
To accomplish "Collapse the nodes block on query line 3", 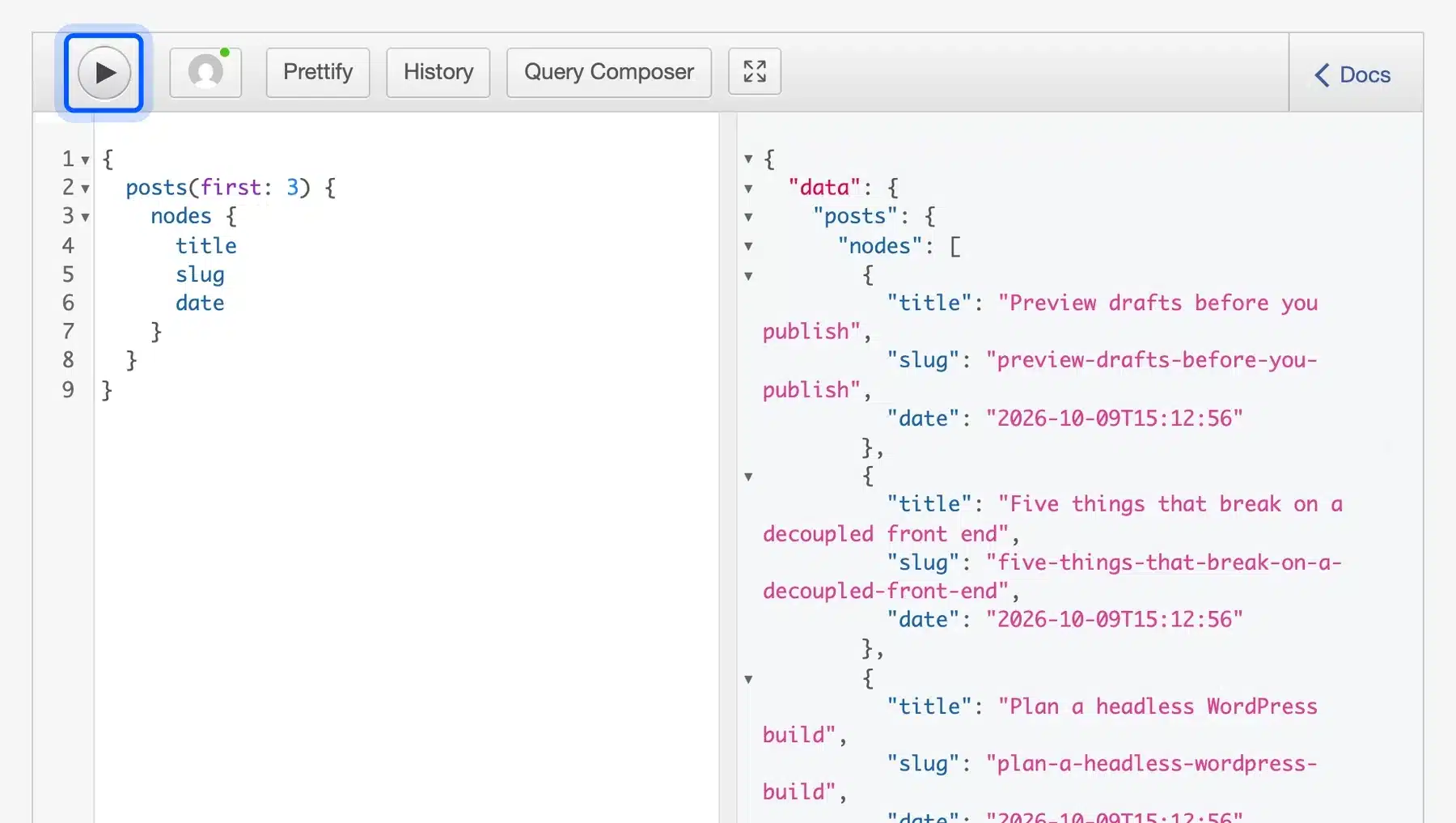I will [85, 217].
